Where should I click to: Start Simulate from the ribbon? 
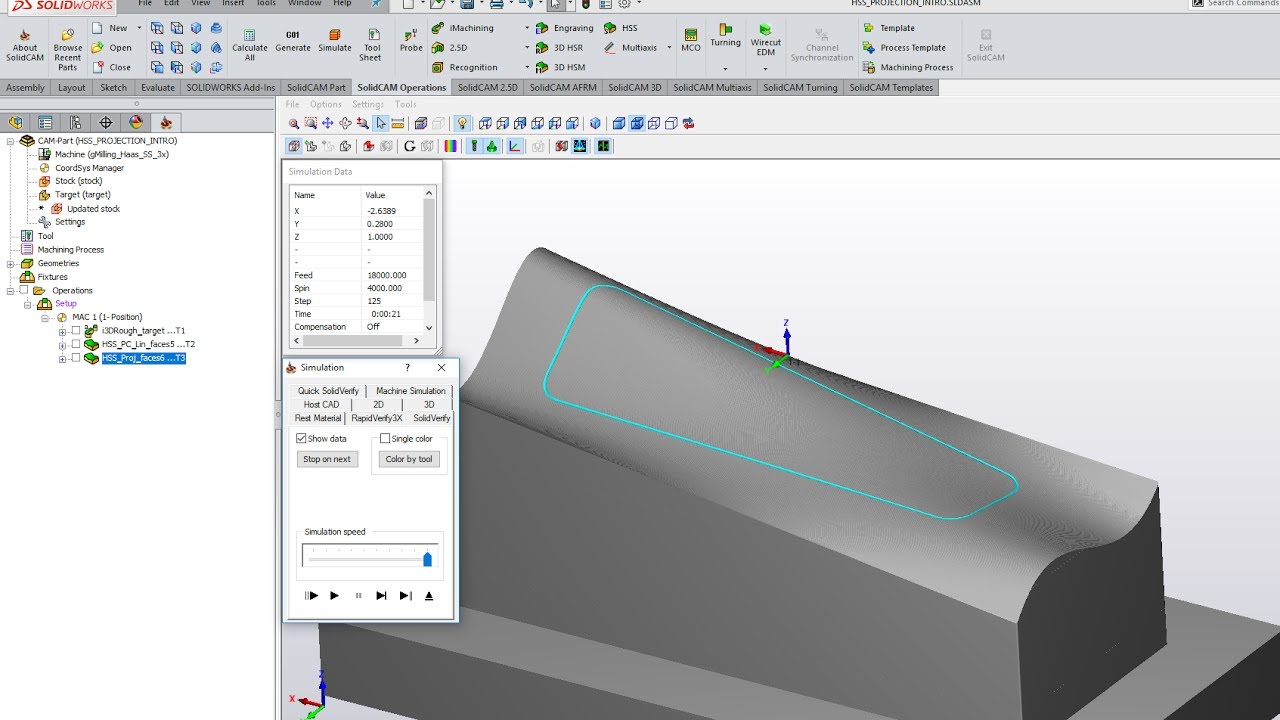335,41
